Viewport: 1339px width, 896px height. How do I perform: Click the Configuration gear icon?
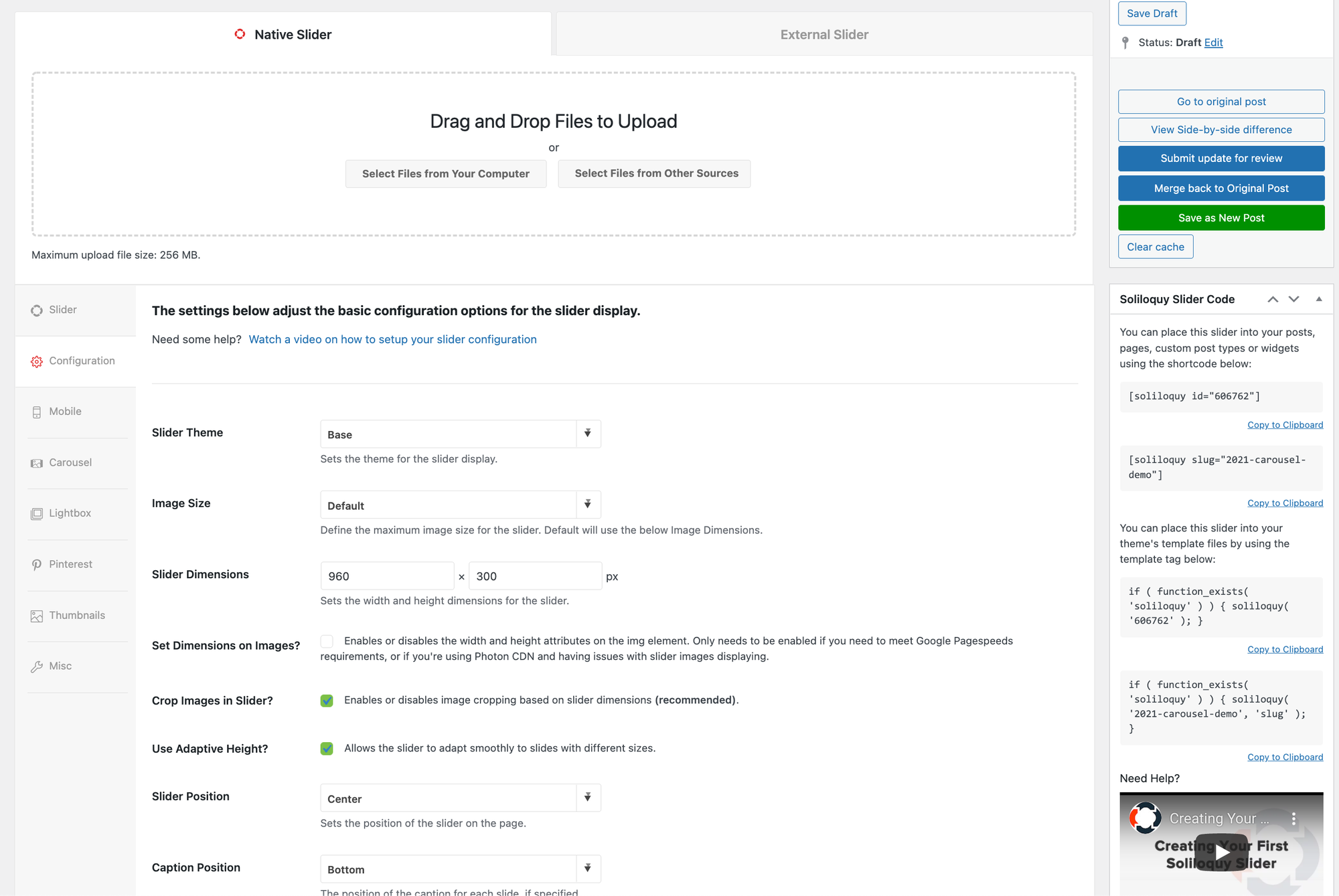[37, 361]
